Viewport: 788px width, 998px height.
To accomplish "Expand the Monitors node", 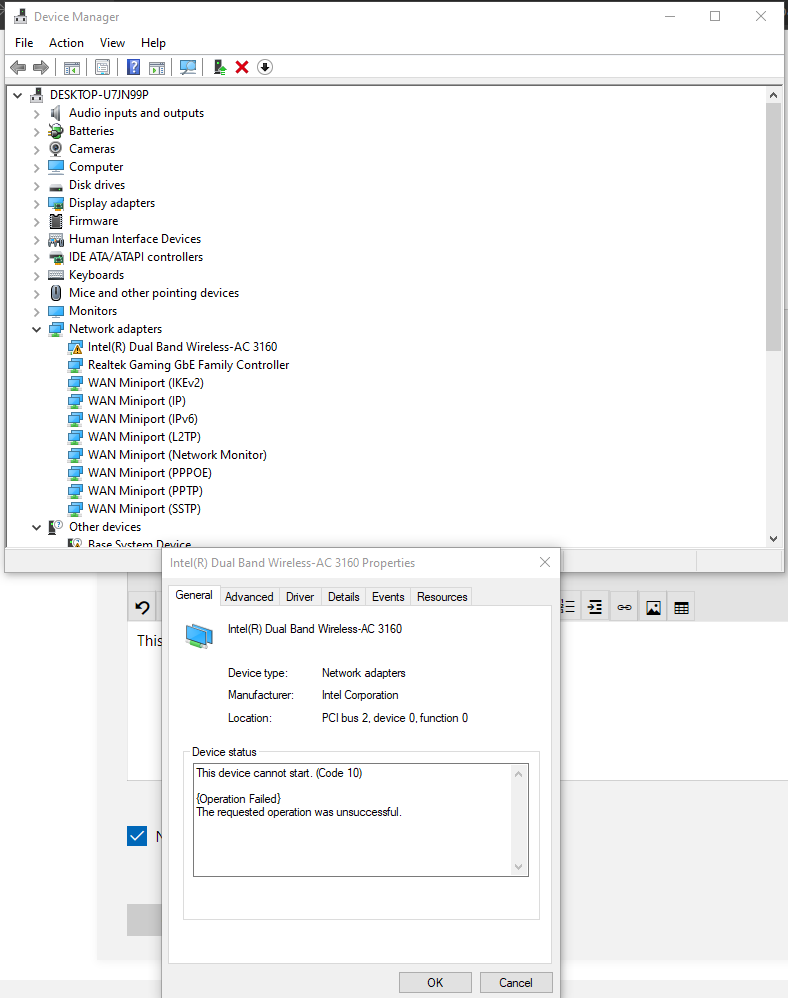I will tap(36, 312).
